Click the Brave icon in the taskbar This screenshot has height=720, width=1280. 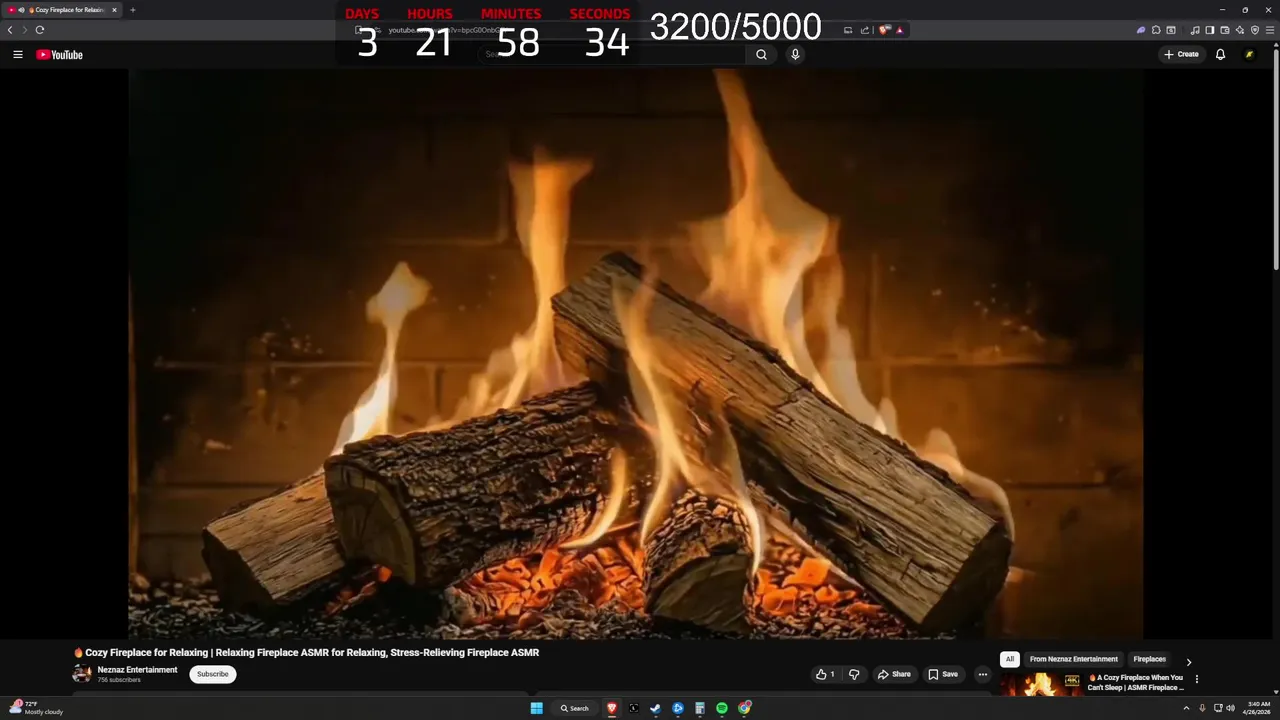pyautogui.click(x=612, y=708)
